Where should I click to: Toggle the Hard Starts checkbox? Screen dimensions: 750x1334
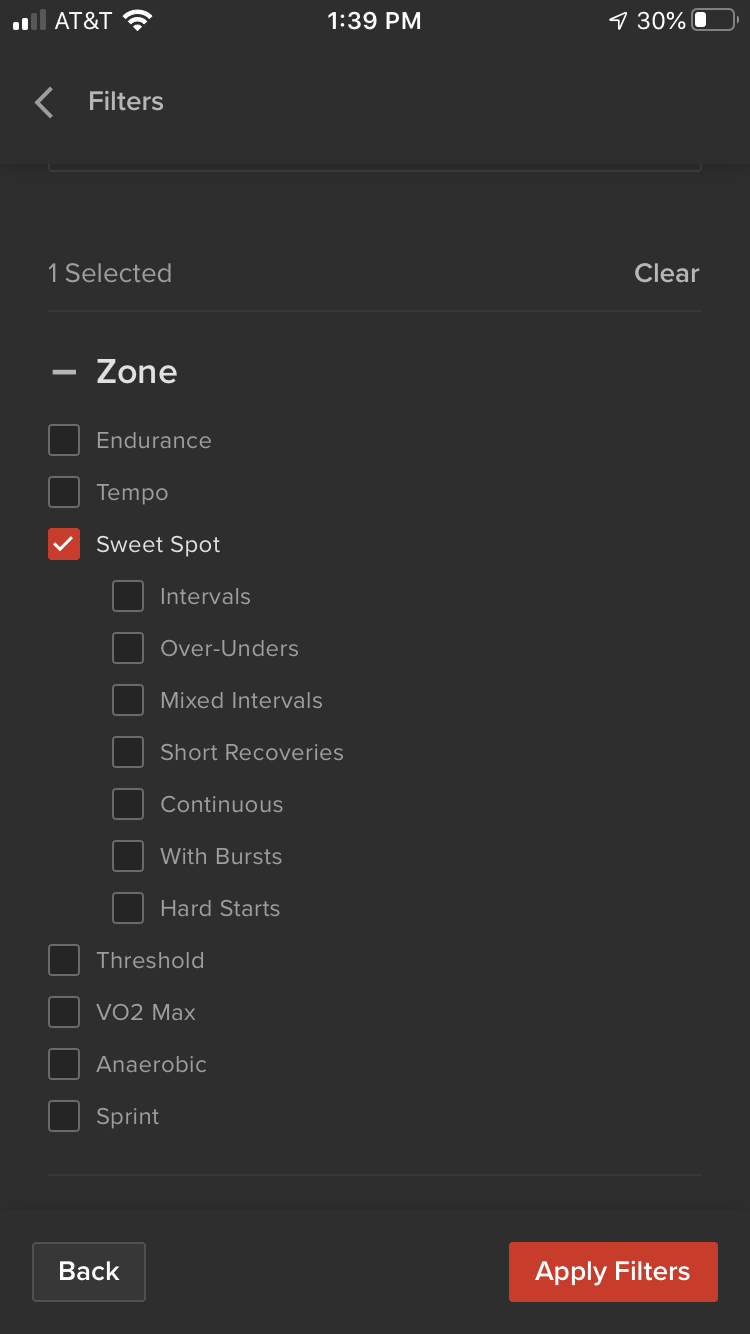[128, 908]
